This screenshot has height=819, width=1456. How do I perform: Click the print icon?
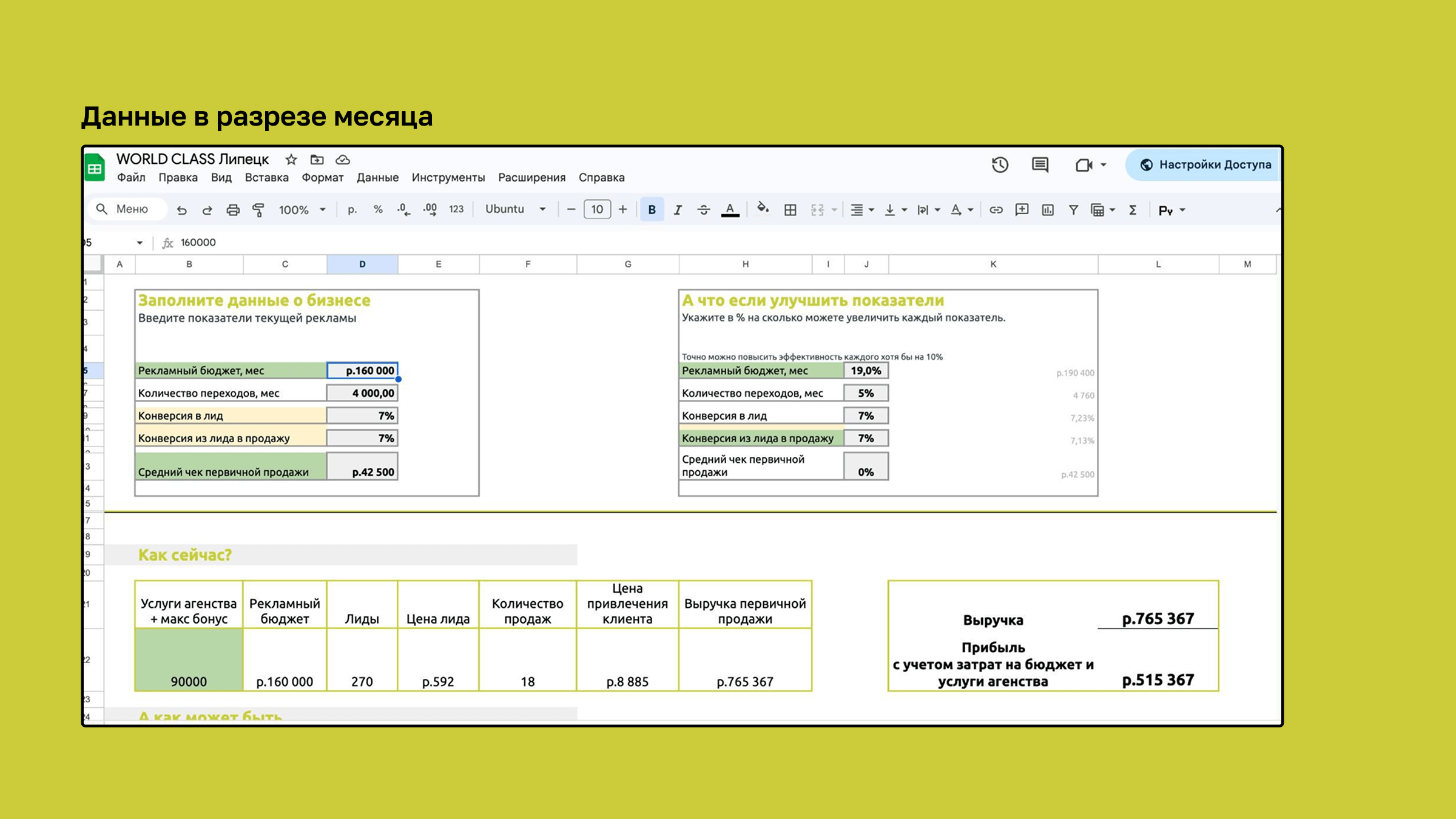coord(233,210)
